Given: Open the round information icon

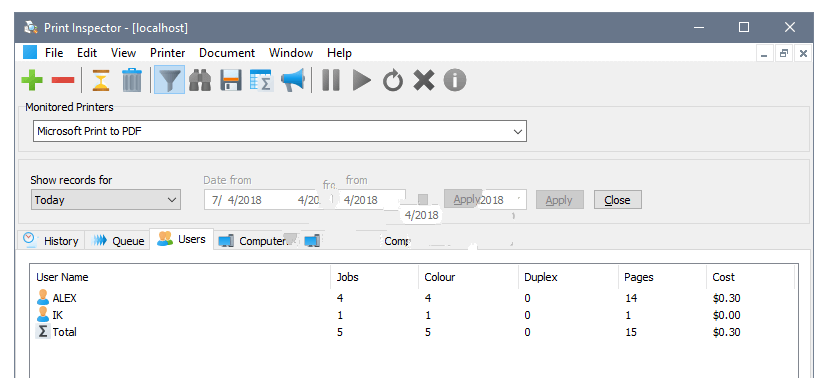Looking at the screenshot, I should click(x=454, y=81).
